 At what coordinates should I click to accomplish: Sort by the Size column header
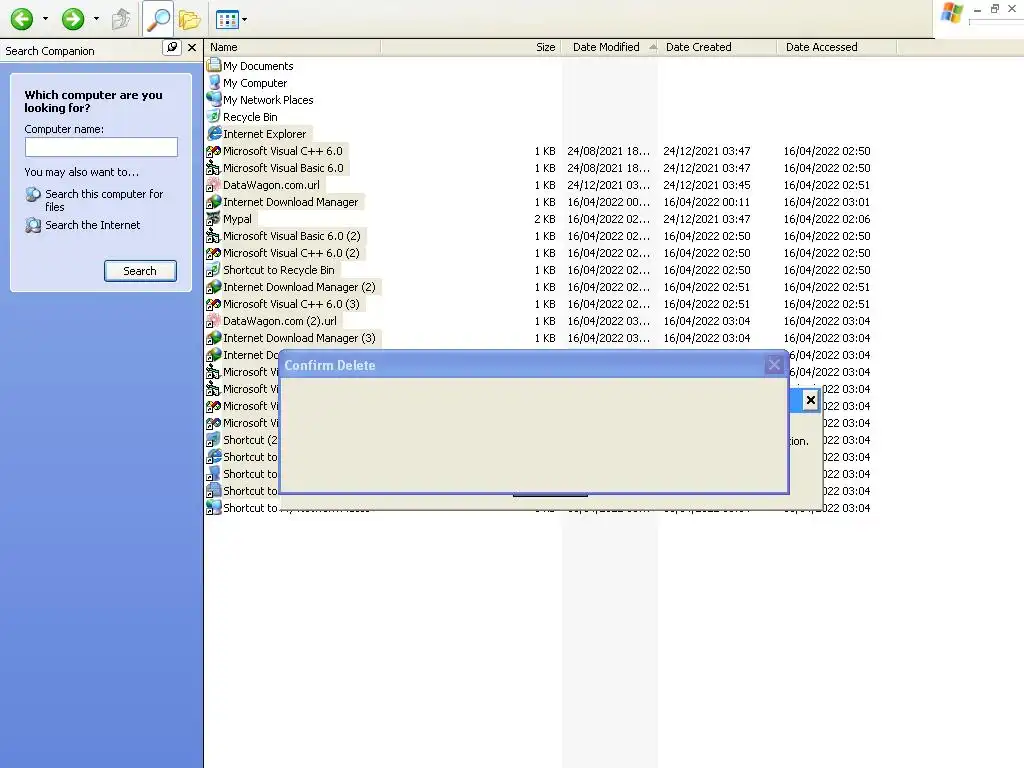470,47
